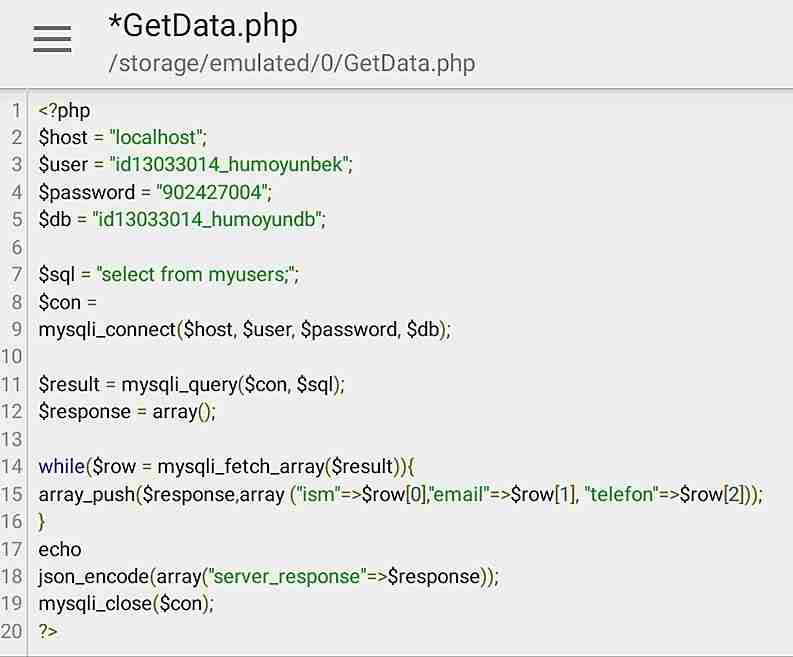Click the while keyword on line 14
The height and width of the screenshot is (657, 793).
tap(61, 466)
